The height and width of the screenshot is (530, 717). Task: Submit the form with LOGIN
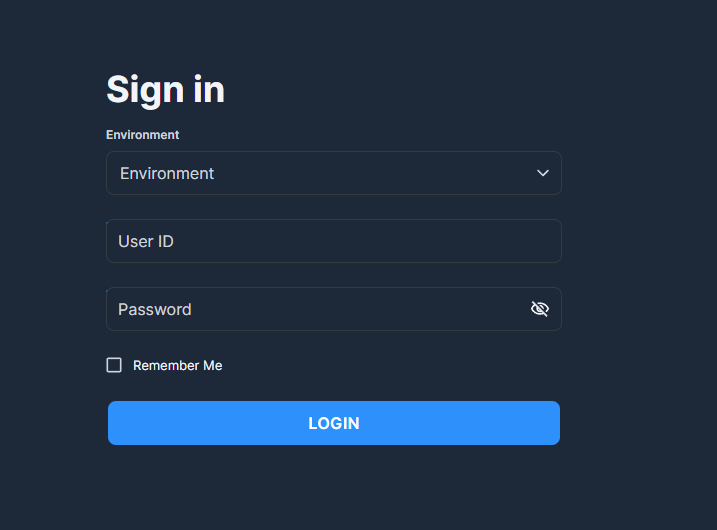click(x=334, y=423)
